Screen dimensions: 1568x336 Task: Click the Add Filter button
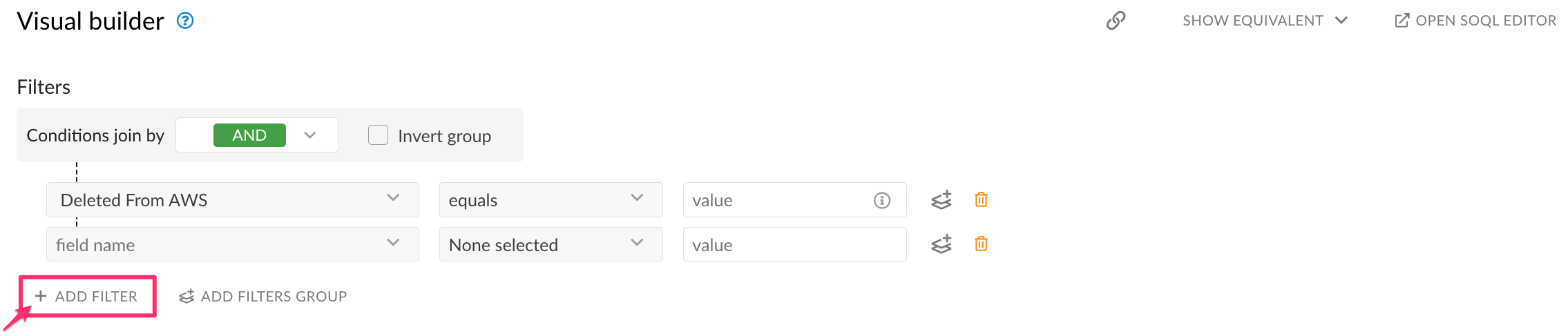click(x=87, y=297)
